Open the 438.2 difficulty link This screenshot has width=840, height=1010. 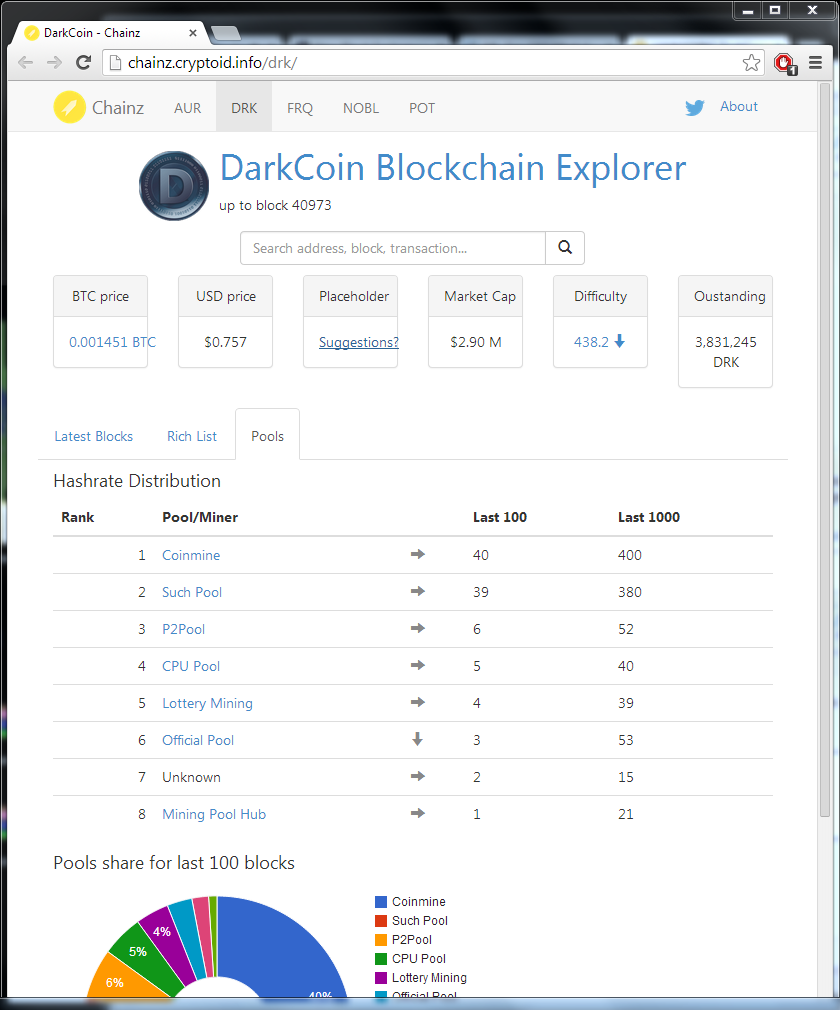click(591, 342)
